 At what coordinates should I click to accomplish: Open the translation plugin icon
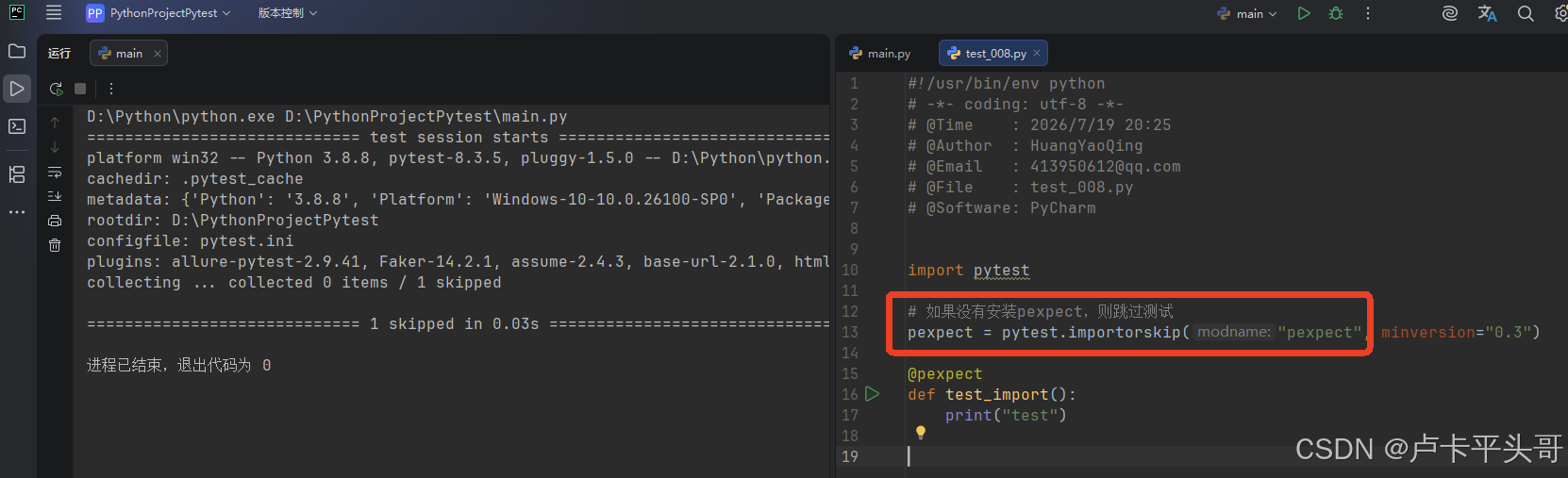click(1488, 13)
